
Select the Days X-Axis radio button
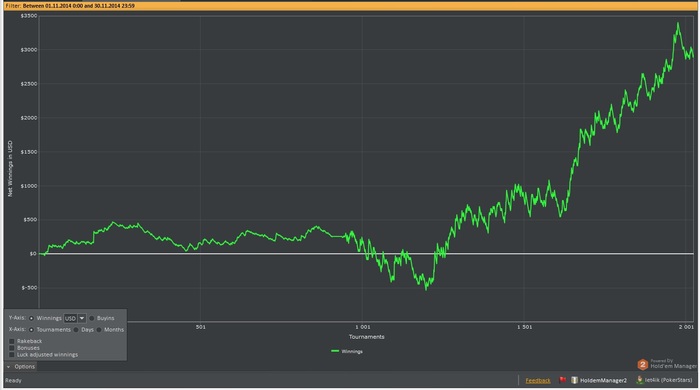tap(76, 330)
